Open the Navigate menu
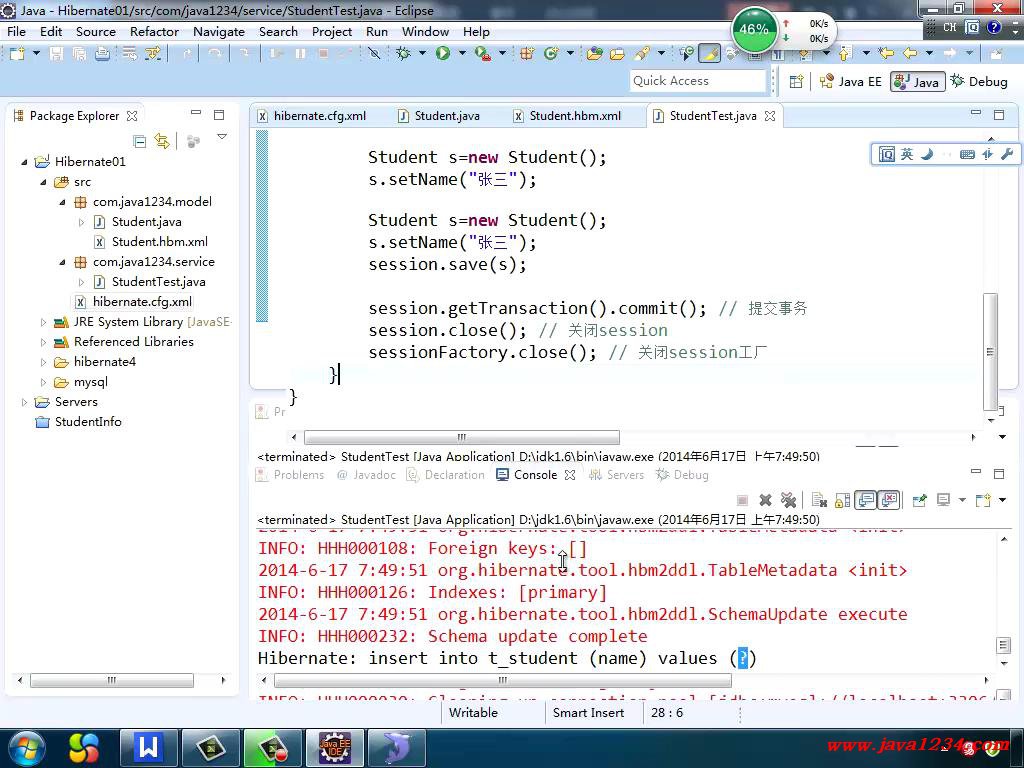The image size is (1024, 768). click(219, 31)
